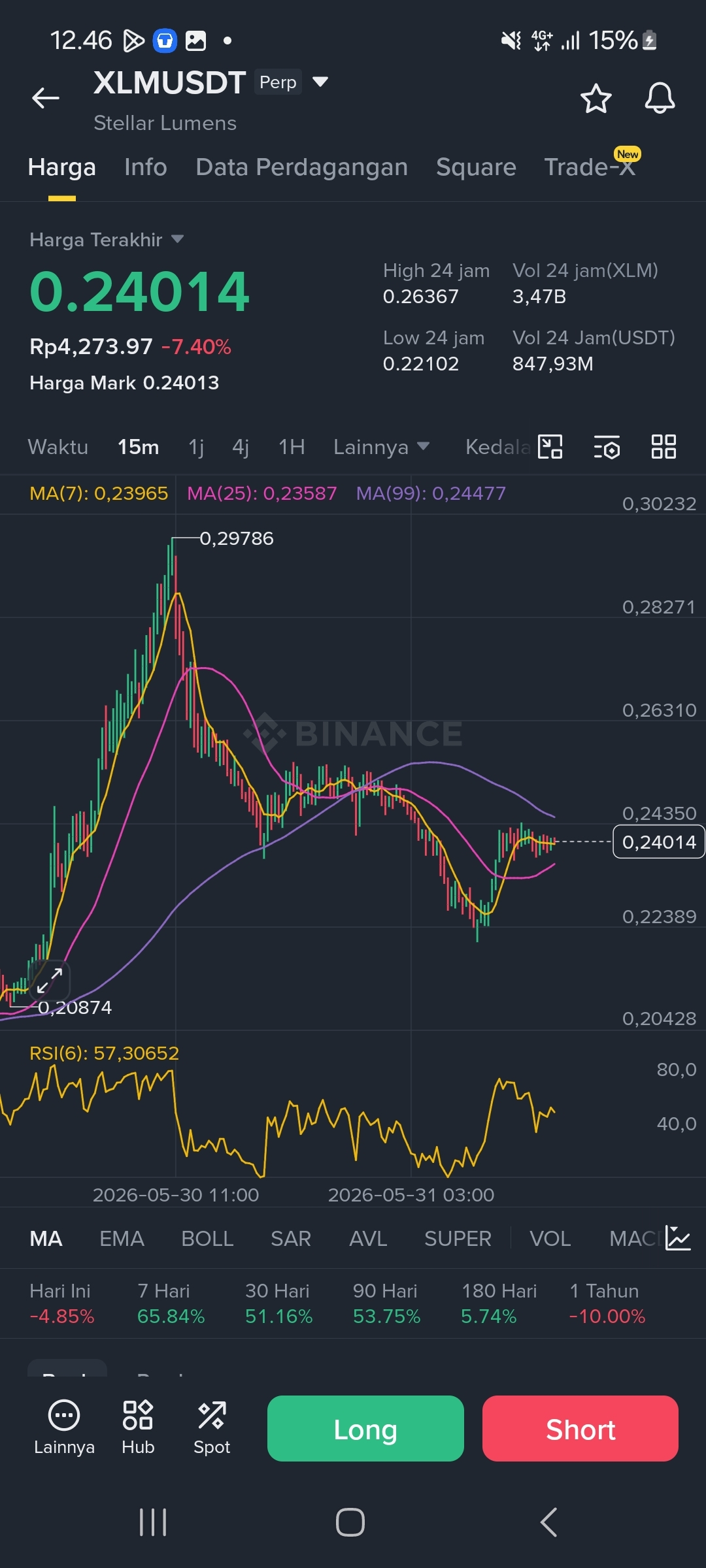Open the Data Perdagangan tab
The image size is (706, 1568).
pos(302,167)
